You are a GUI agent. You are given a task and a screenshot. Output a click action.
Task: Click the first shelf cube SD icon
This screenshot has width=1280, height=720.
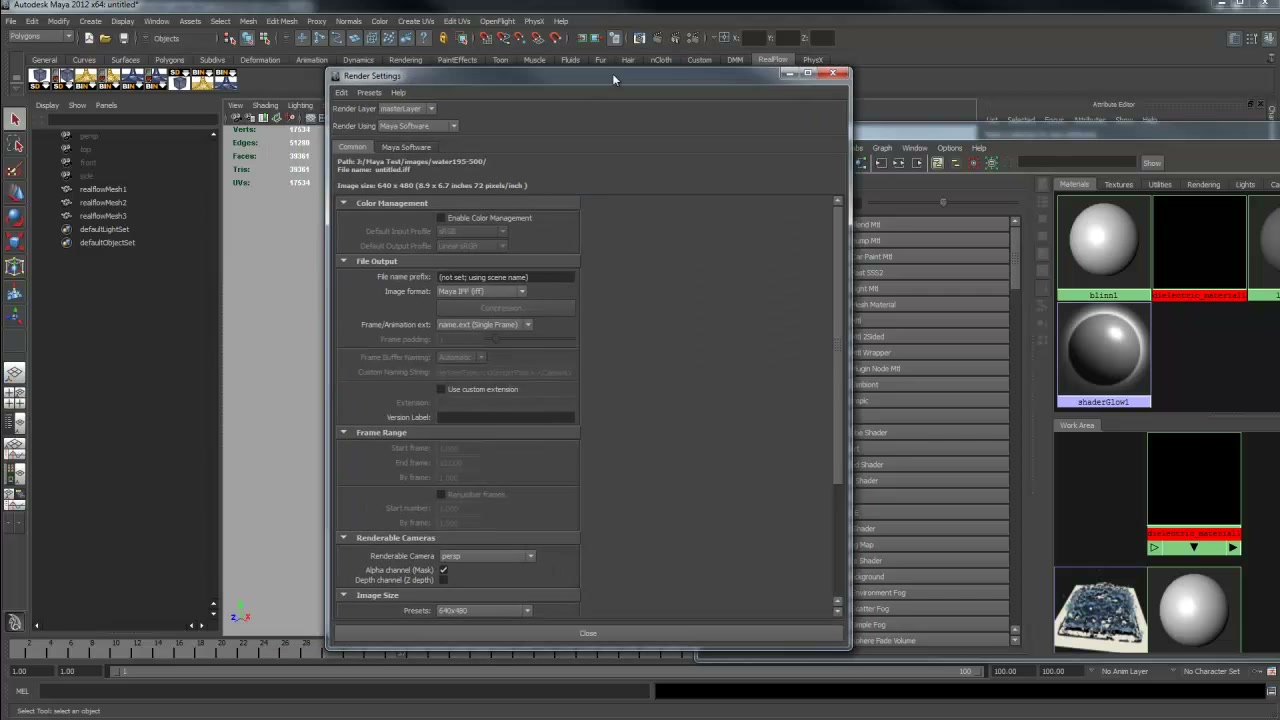pos(39,78)
